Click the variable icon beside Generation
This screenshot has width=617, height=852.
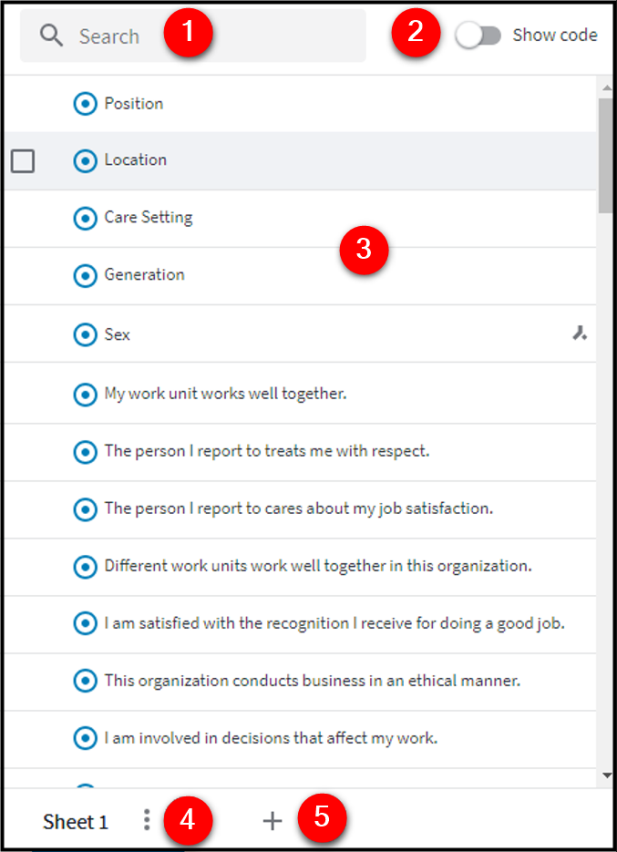click(x=86, y=275)
